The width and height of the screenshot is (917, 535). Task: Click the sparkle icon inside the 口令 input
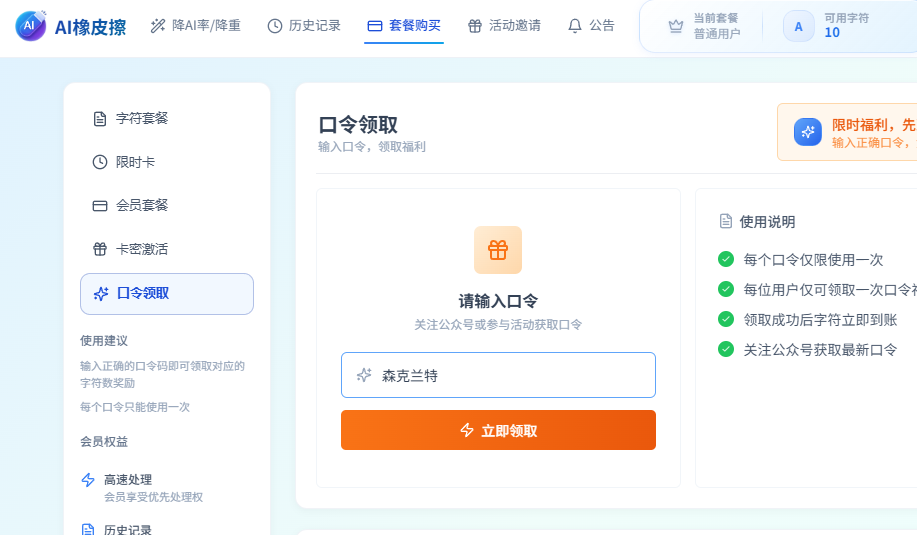[364, 375]
